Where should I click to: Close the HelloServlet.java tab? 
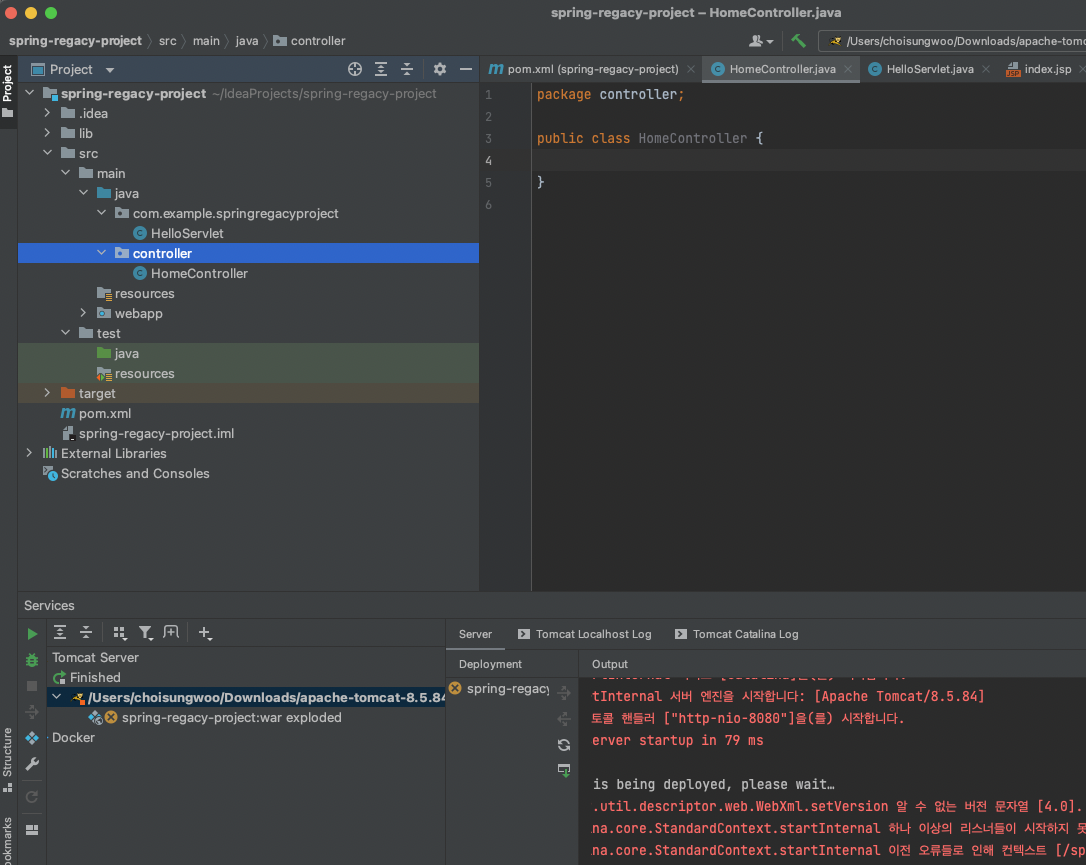coord(986,69)
